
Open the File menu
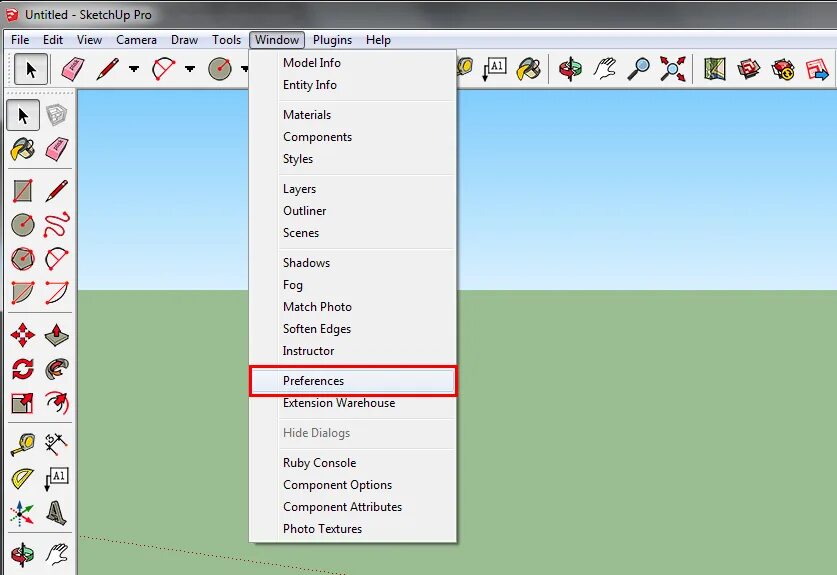pyautogui.click(x=20, y=40)
